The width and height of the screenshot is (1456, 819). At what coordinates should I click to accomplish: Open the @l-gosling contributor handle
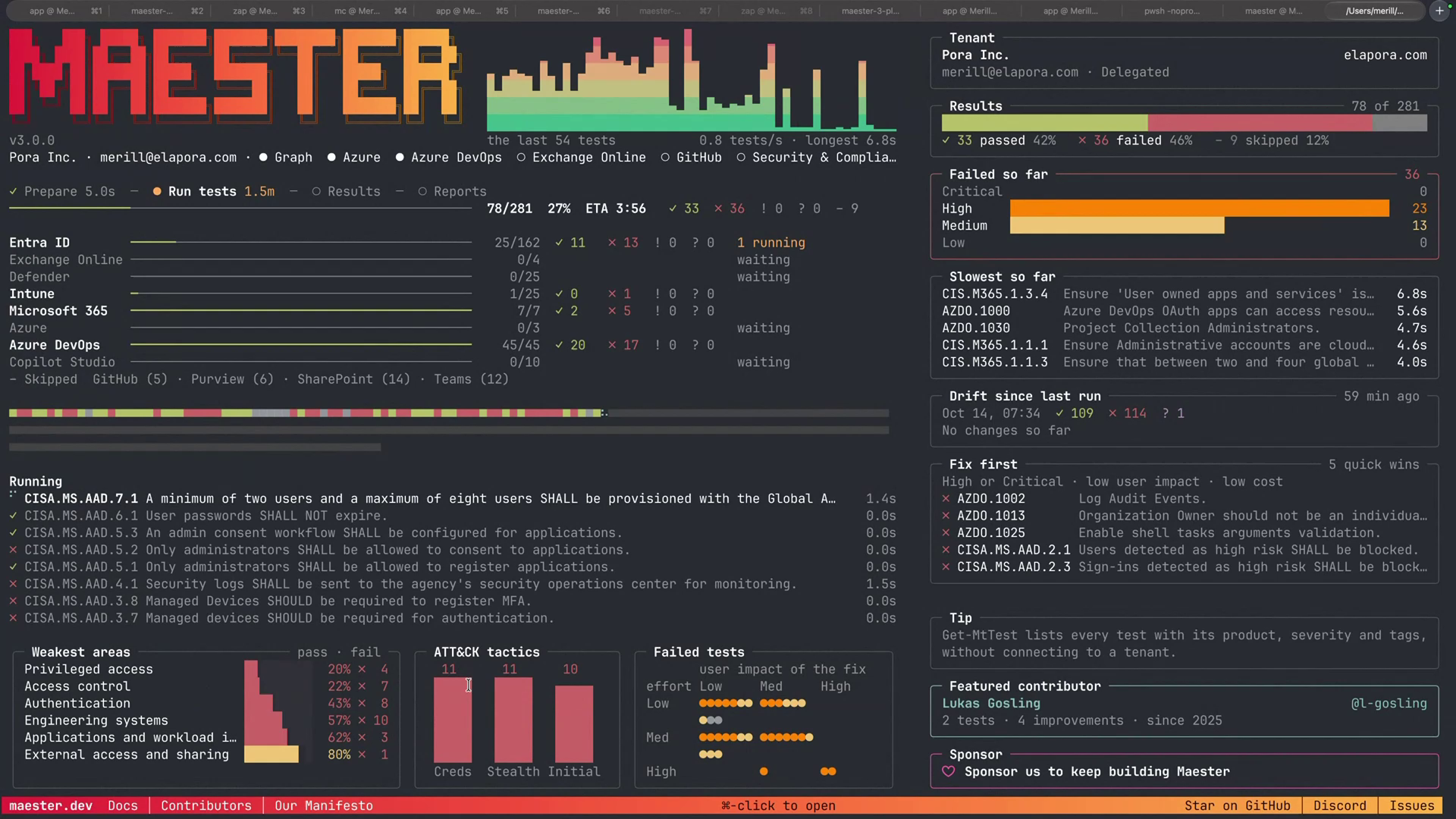[1389, 703]
